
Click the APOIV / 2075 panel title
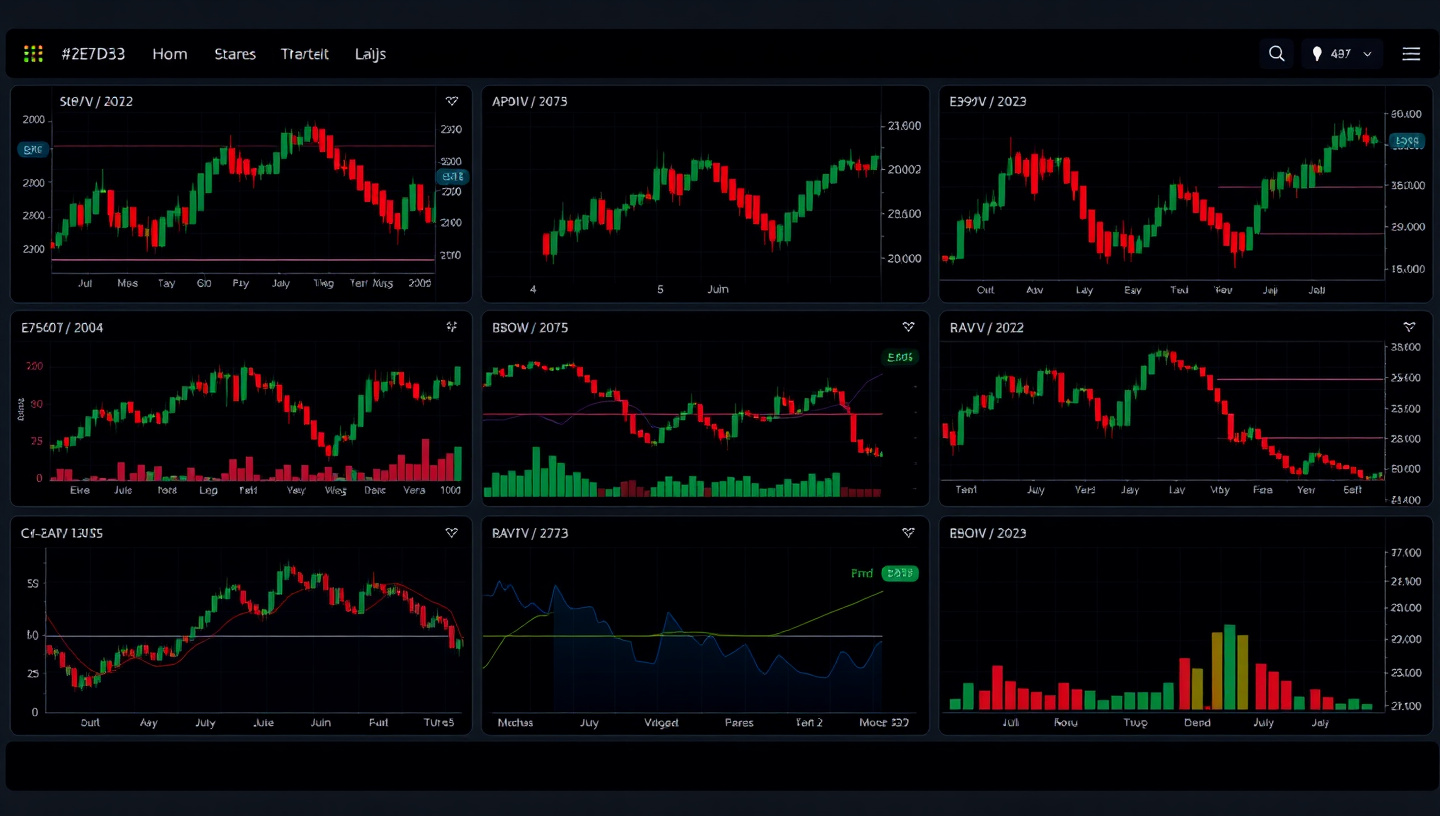(530, 101)
